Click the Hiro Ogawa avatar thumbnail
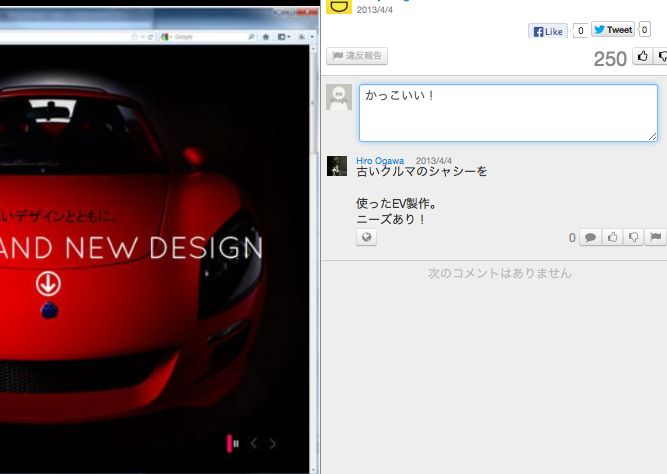 (337, 166)
